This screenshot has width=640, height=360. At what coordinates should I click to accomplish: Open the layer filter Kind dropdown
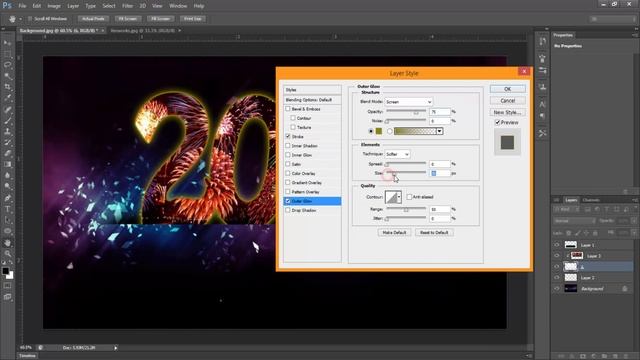tap(567, 209)
